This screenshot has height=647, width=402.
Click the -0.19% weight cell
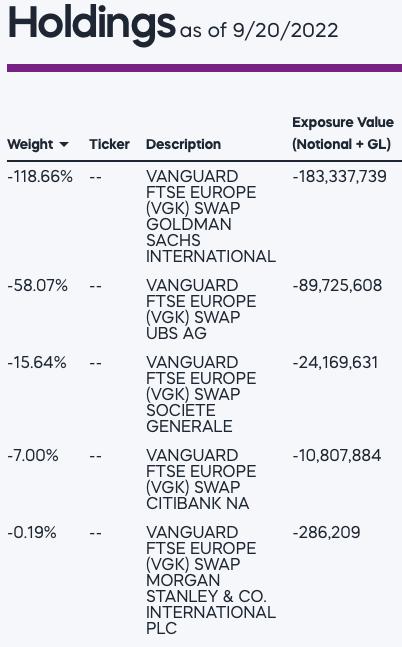point(32,532)
